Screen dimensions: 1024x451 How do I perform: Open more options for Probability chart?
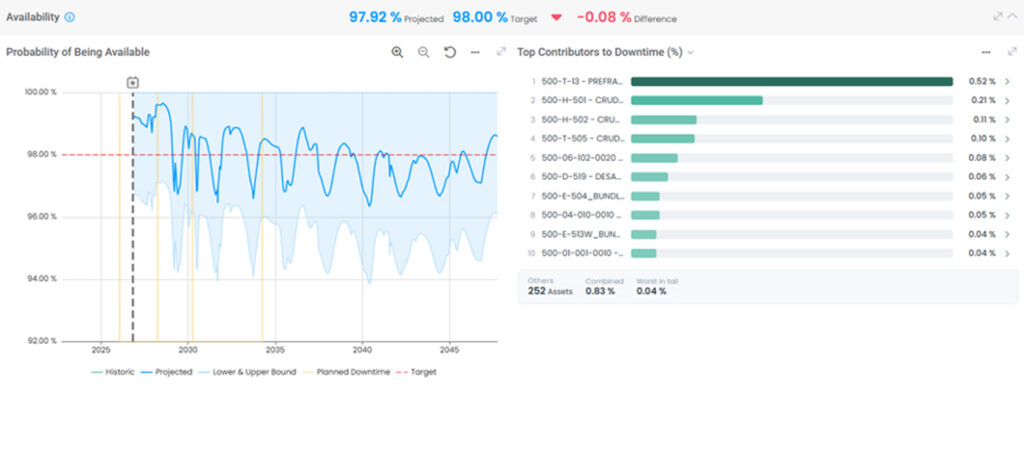475,52
